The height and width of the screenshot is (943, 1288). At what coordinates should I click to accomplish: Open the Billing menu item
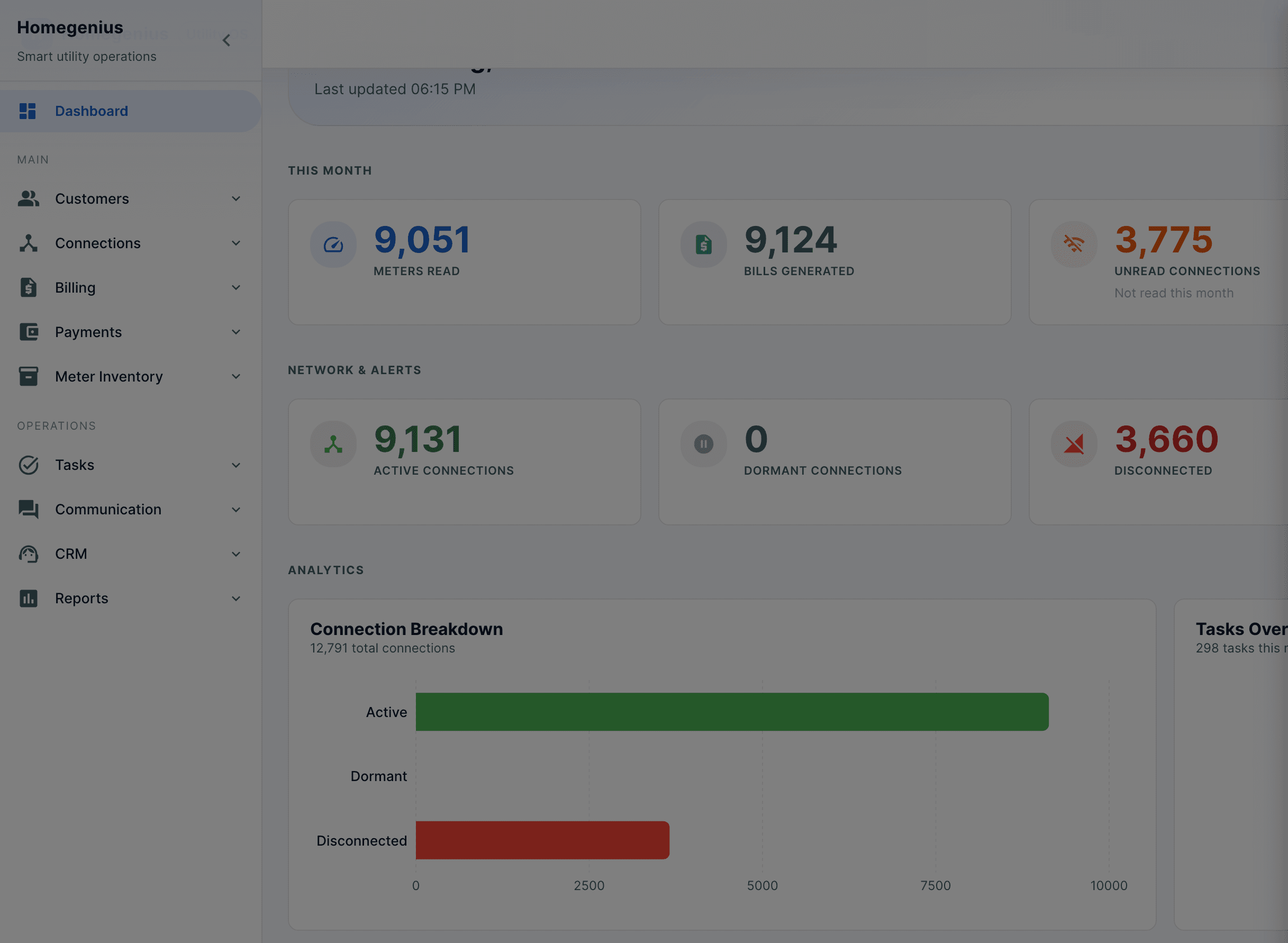point(131,288)
